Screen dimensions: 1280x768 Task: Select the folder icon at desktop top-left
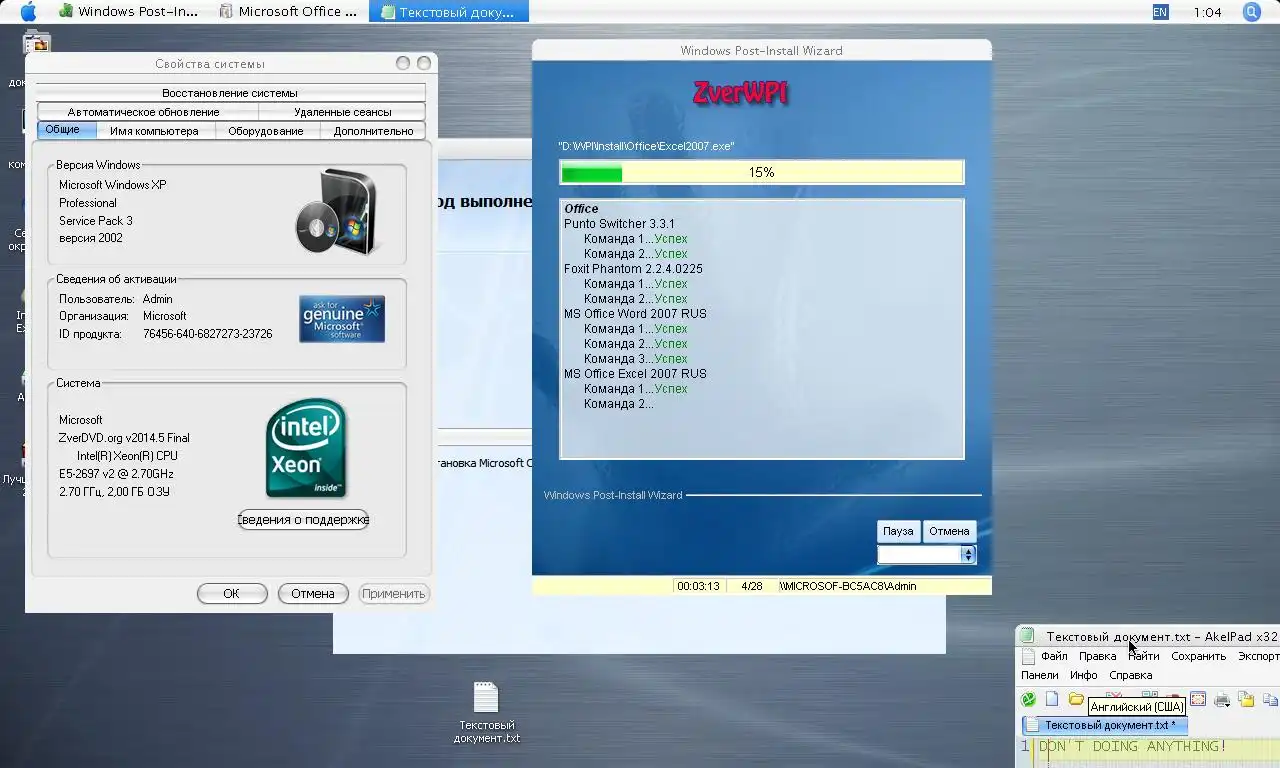coord(36,42)
